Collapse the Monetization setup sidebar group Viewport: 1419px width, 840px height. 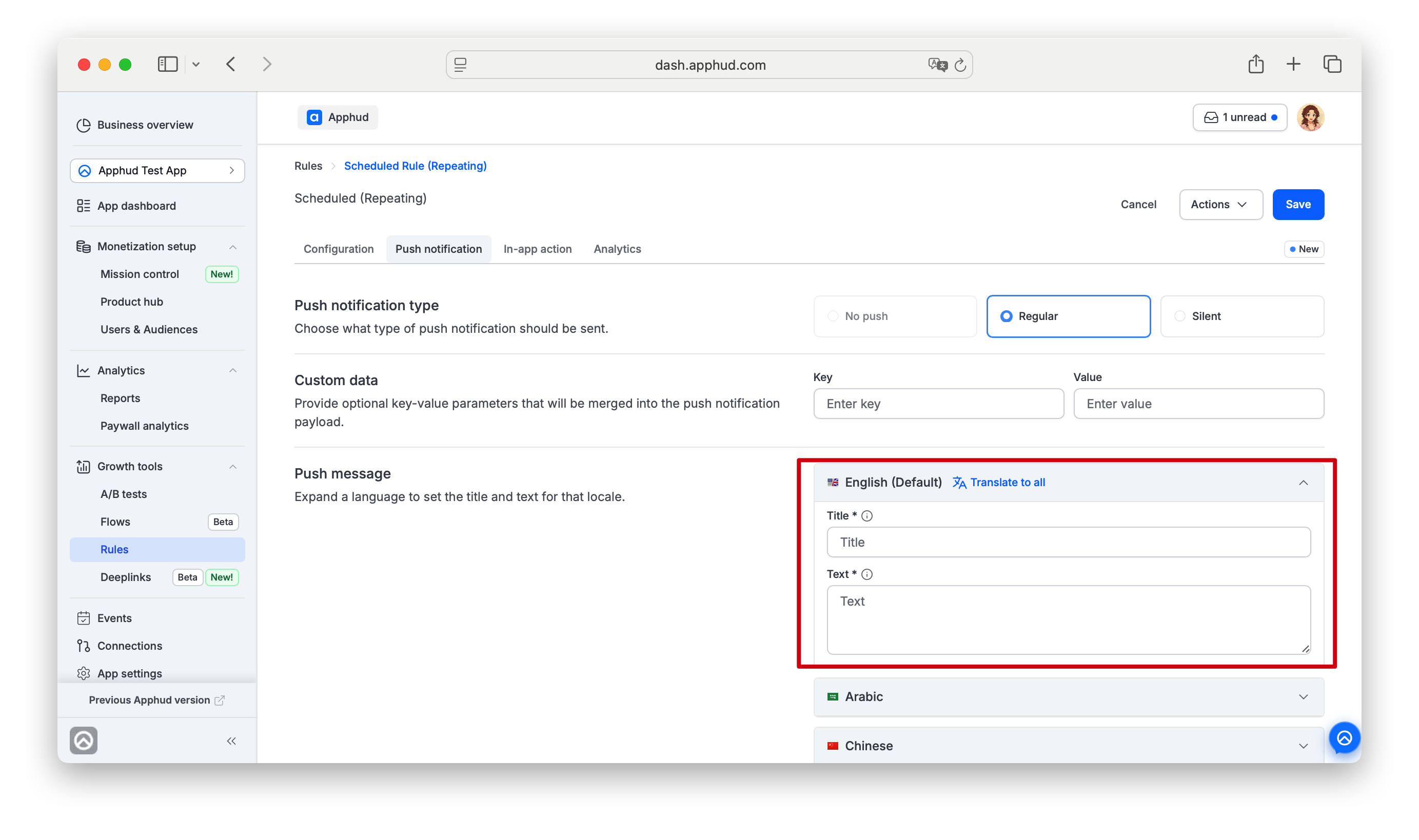click(233, 247)
